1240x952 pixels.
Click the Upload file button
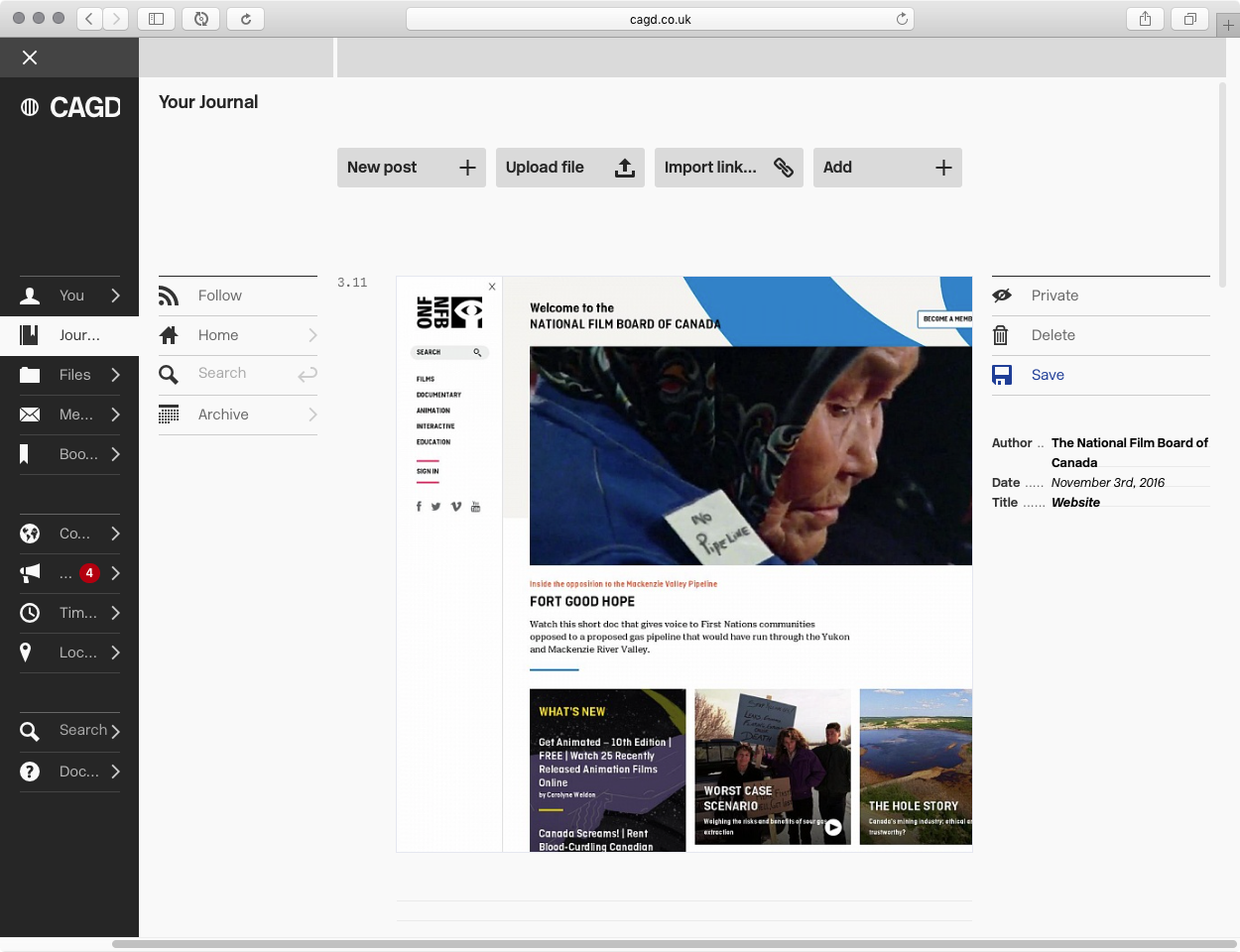coord(570,168)
